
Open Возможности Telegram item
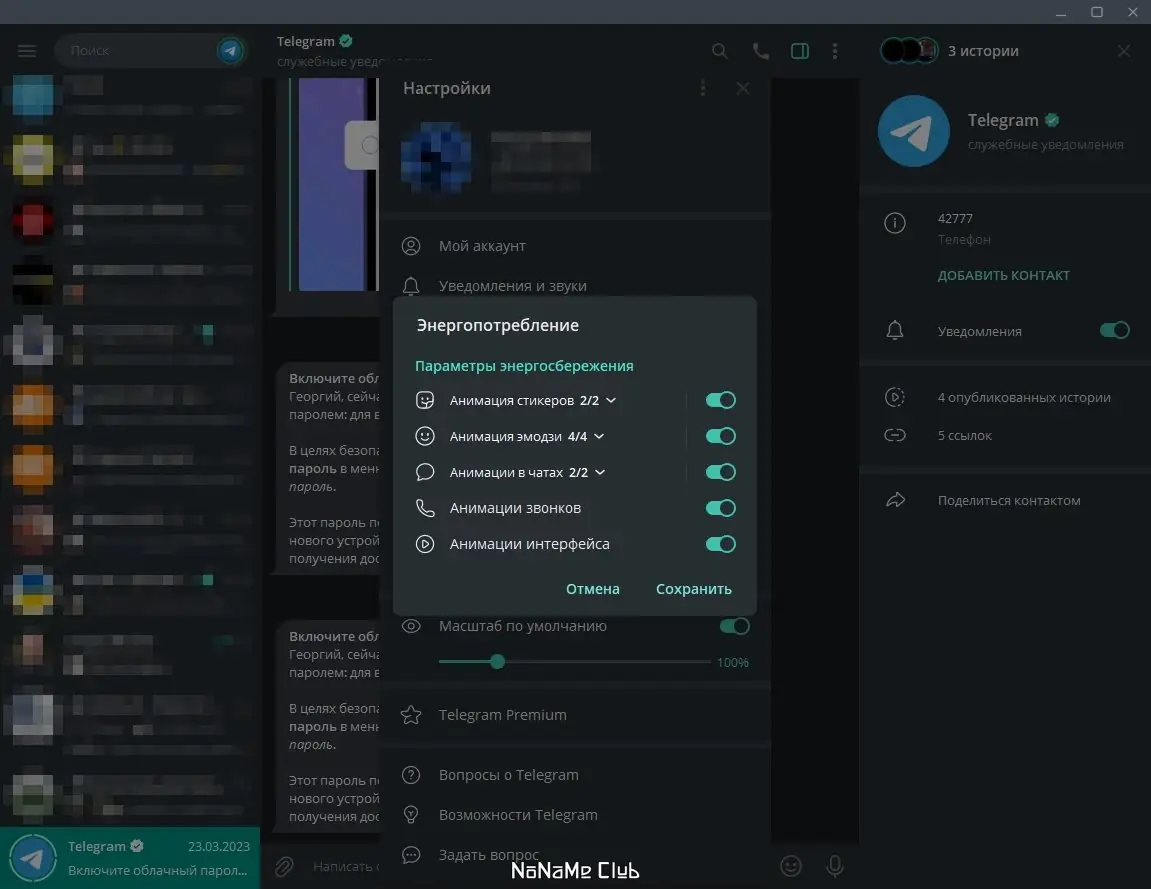pos(576,815)
